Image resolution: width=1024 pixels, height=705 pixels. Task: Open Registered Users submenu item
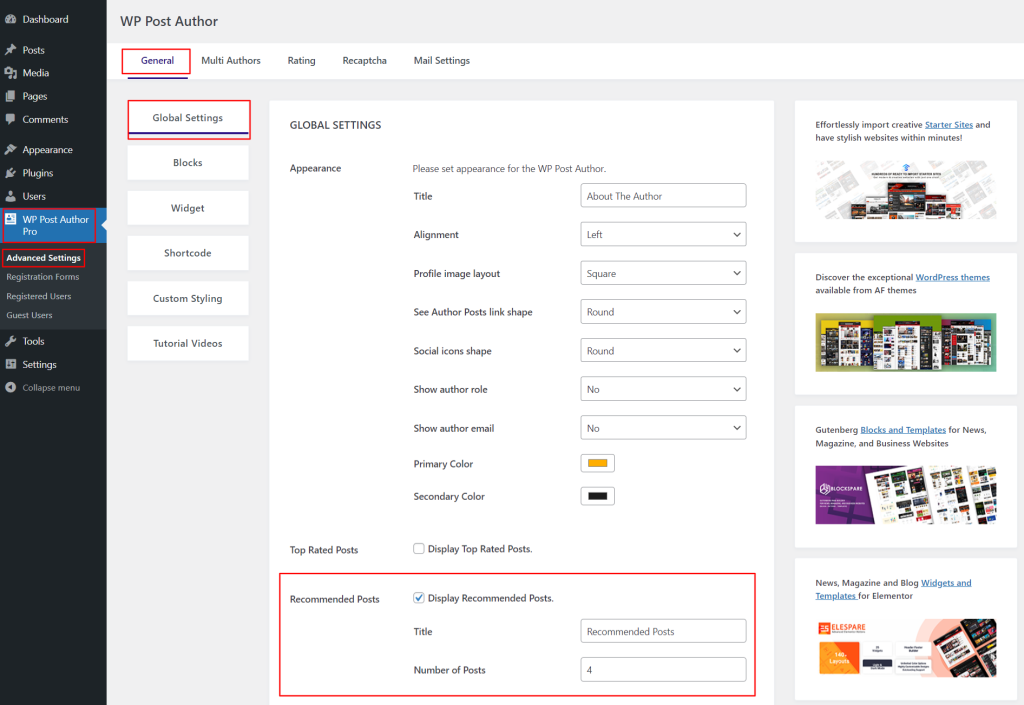(39, 296)
